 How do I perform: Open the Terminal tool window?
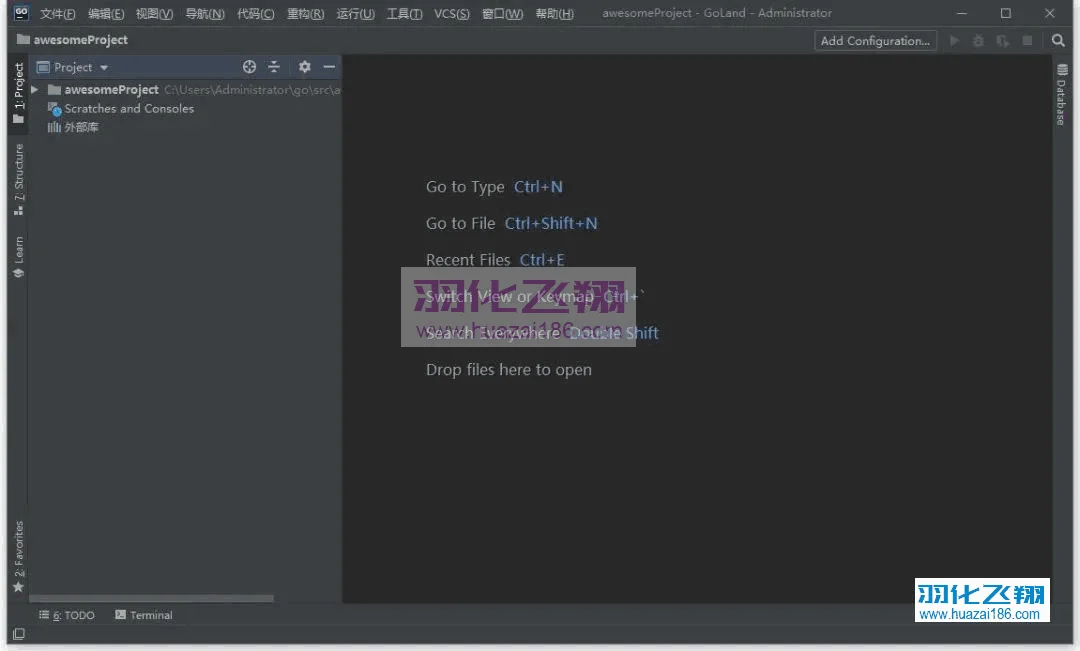click(x=143, y=615)
